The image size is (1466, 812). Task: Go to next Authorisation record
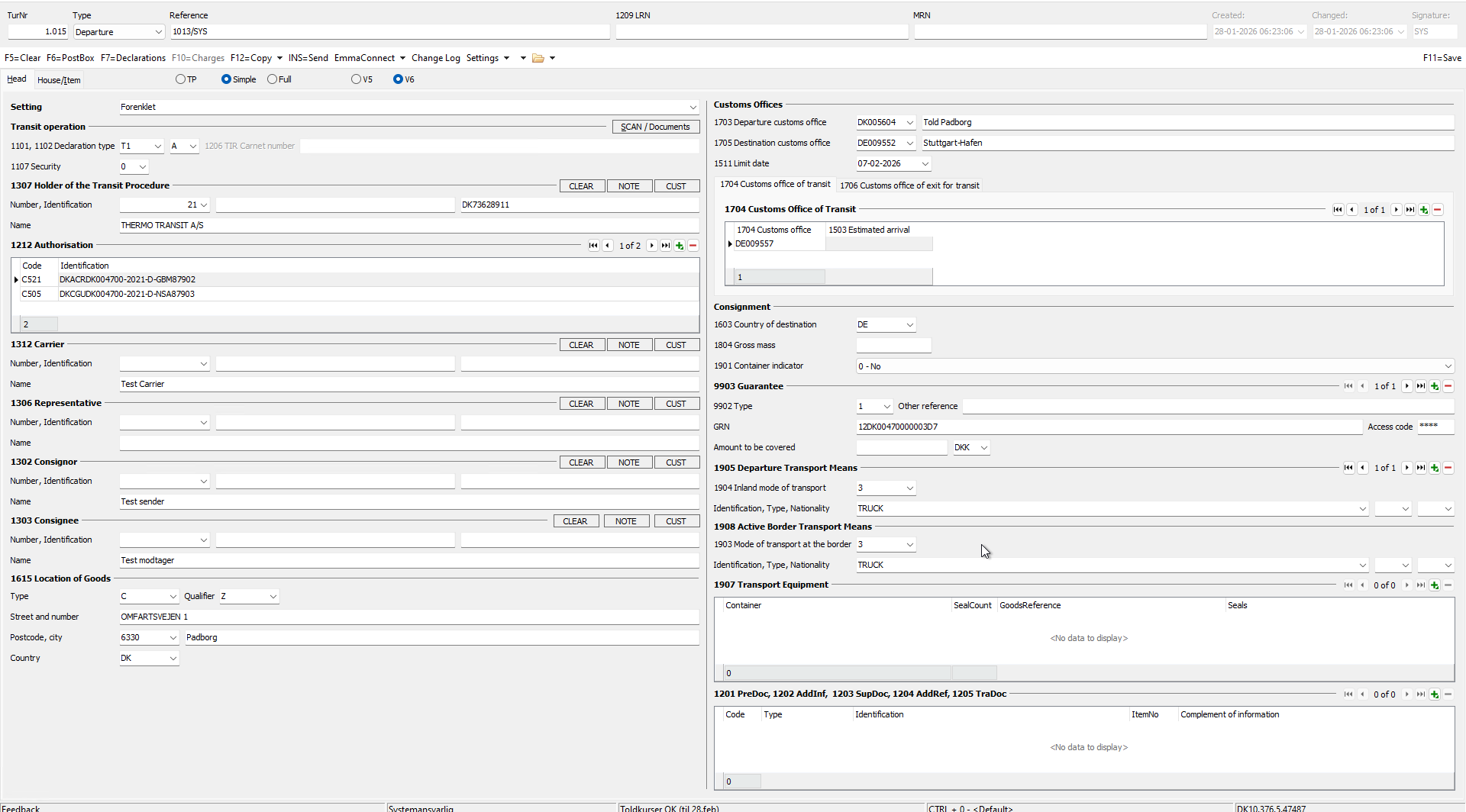[x=652, y=246]
